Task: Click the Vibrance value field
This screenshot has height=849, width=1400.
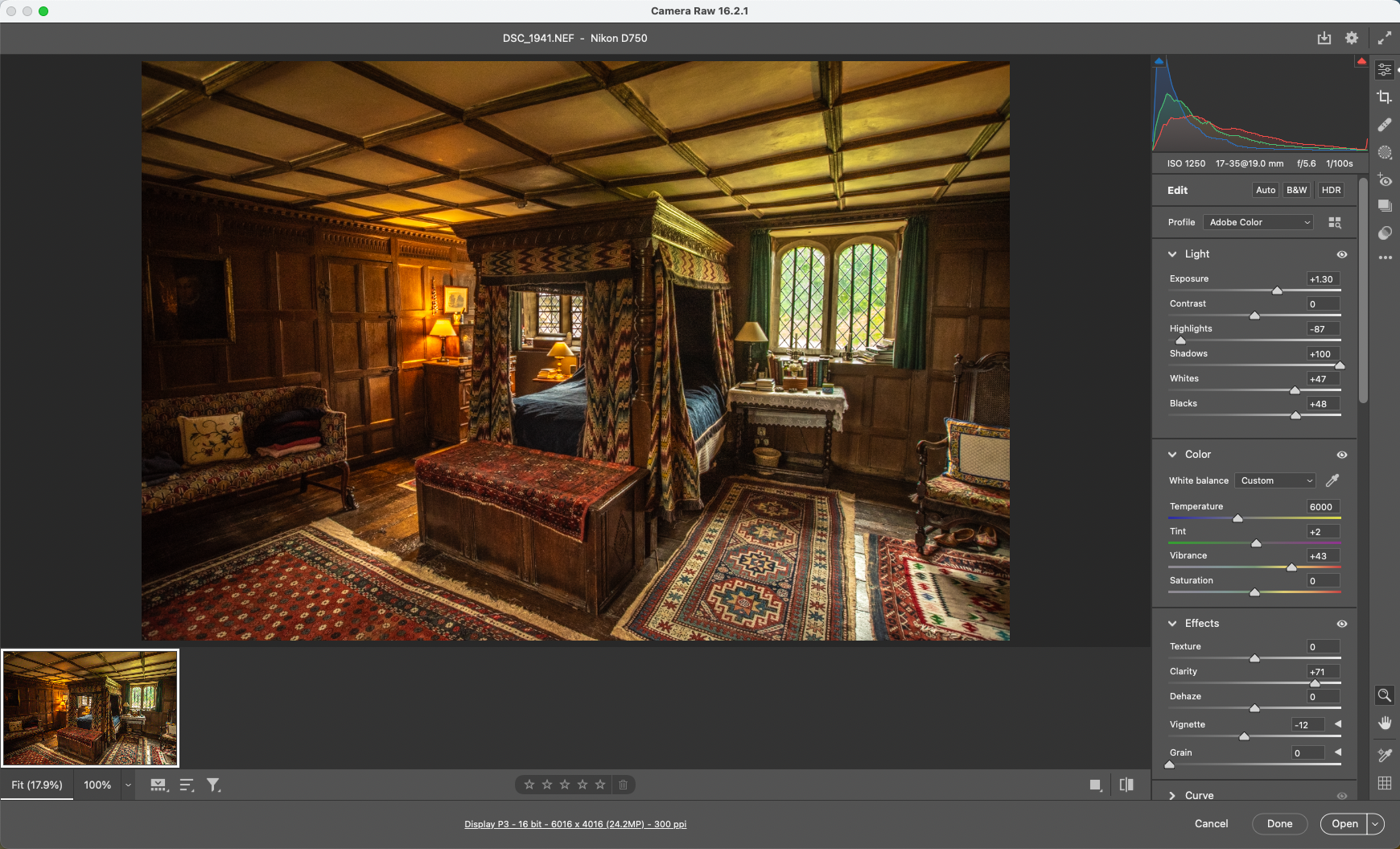Action: (x=1323, y=556)
